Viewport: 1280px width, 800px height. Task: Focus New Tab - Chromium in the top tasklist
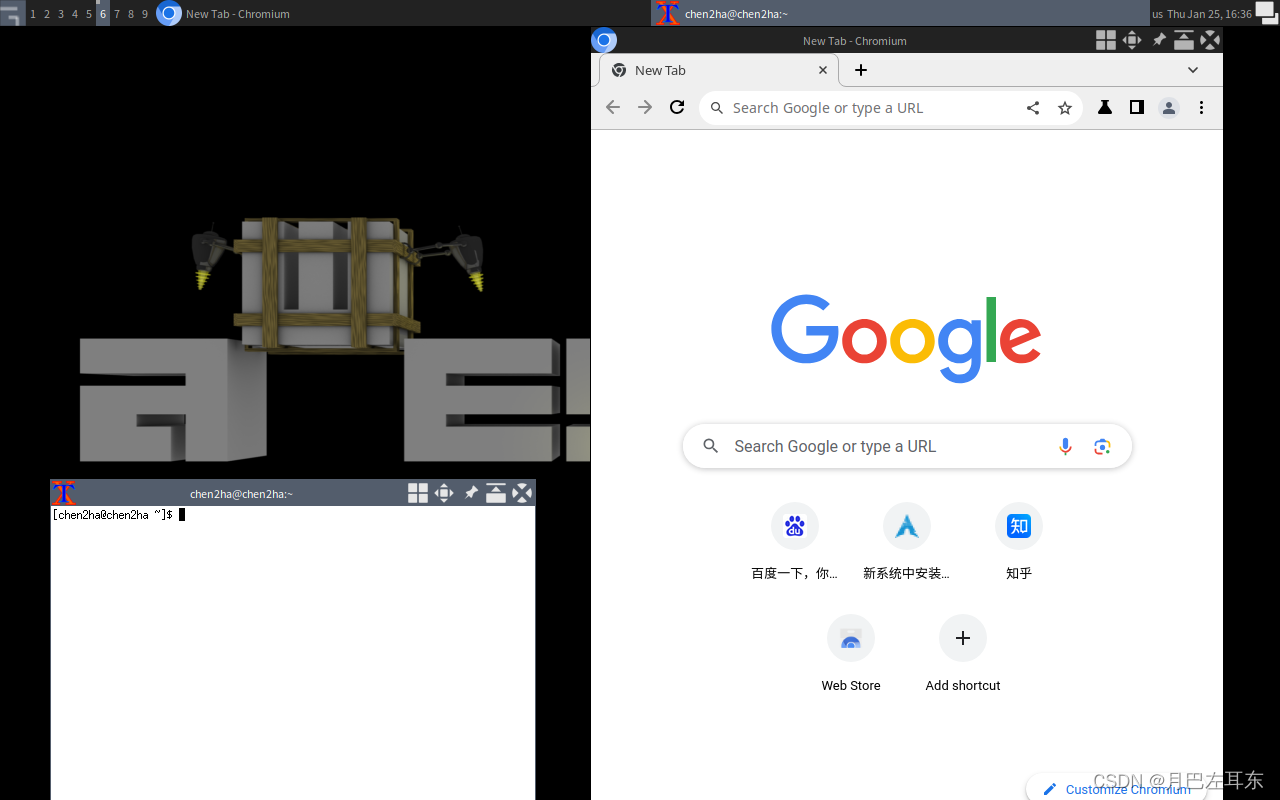coord(403,14)
